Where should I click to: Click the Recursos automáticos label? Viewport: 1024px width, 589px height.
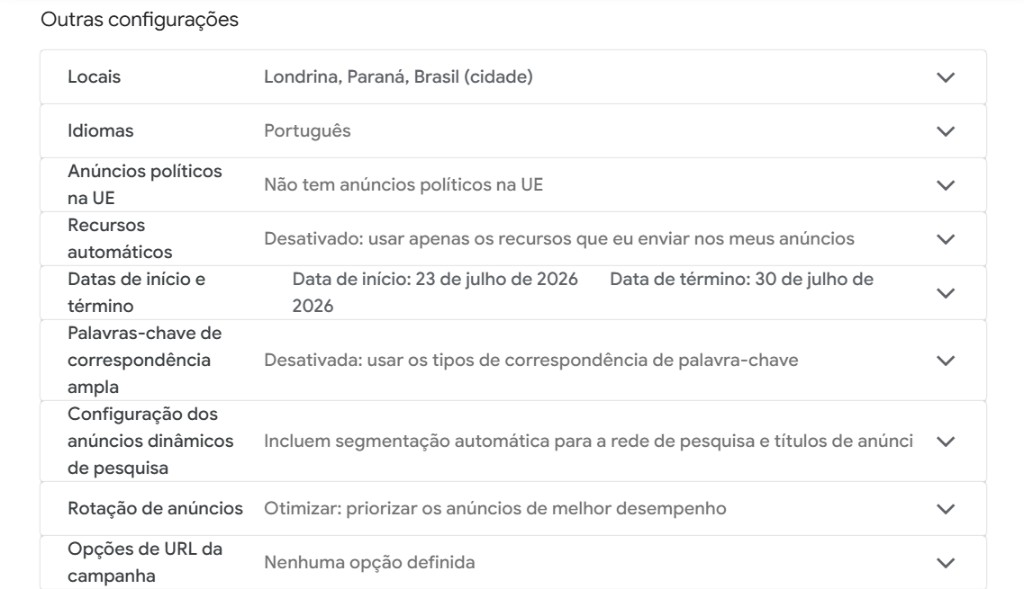tap(120, 238)
